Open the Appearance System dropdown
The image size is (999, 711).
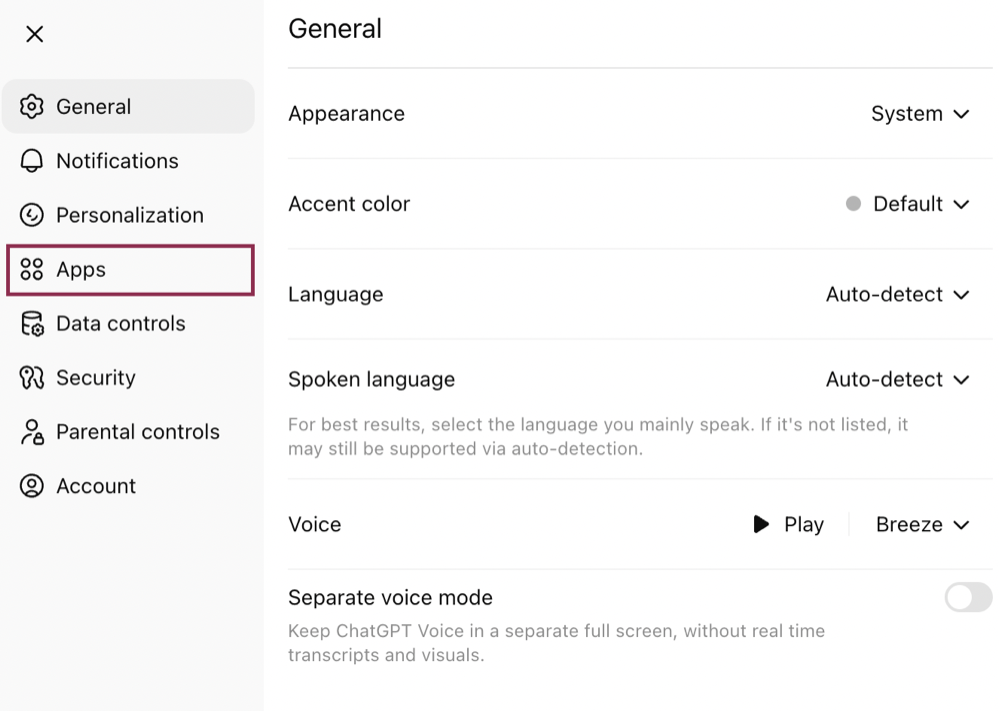pos(920,114)
